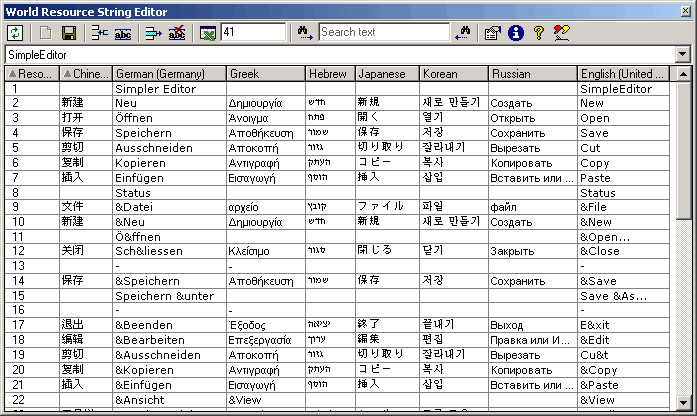Click the new blank document icon
697x416 pixels.
pos(46,32)
